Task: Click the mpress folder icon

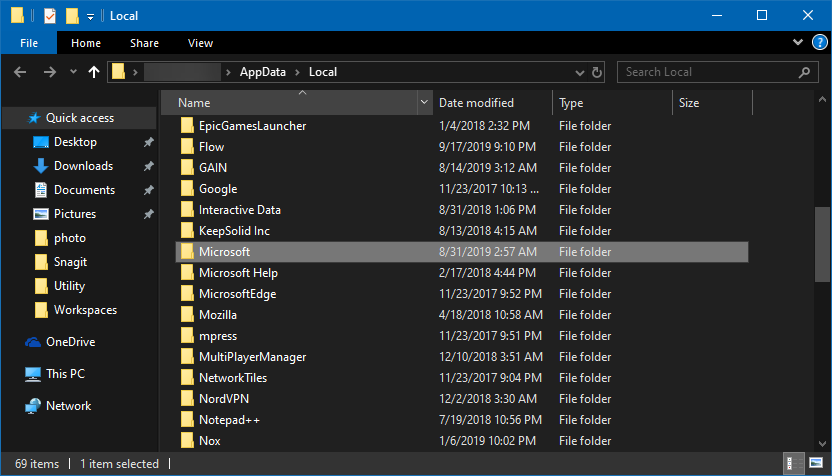Action: point(187,335)
